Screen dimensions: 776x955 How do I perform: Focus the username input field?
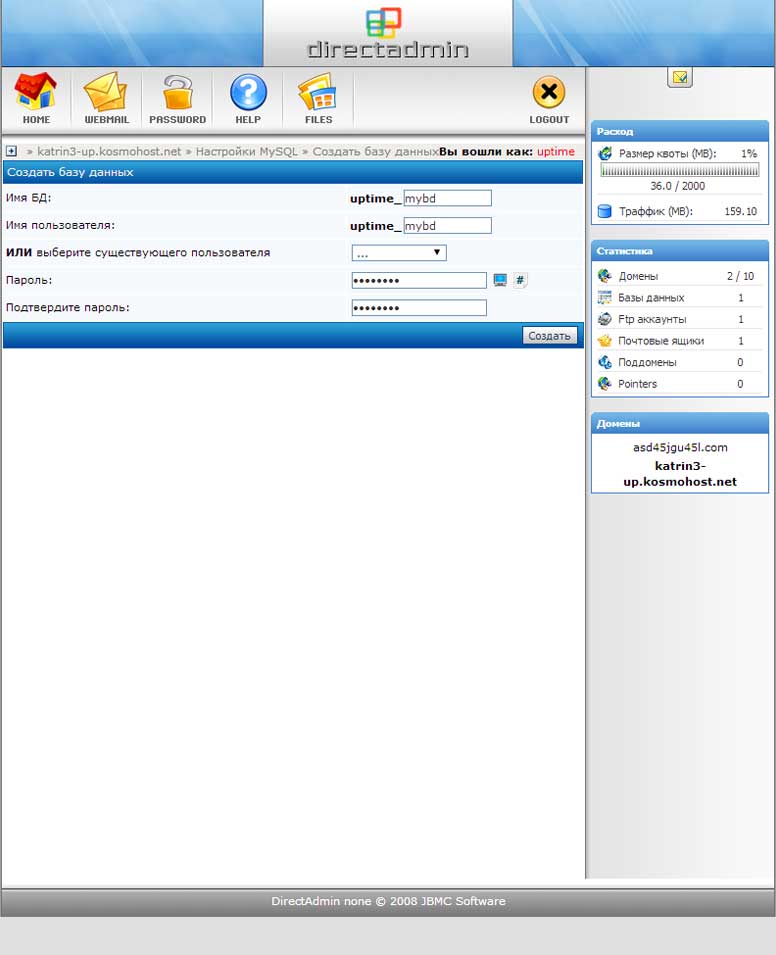447,226
